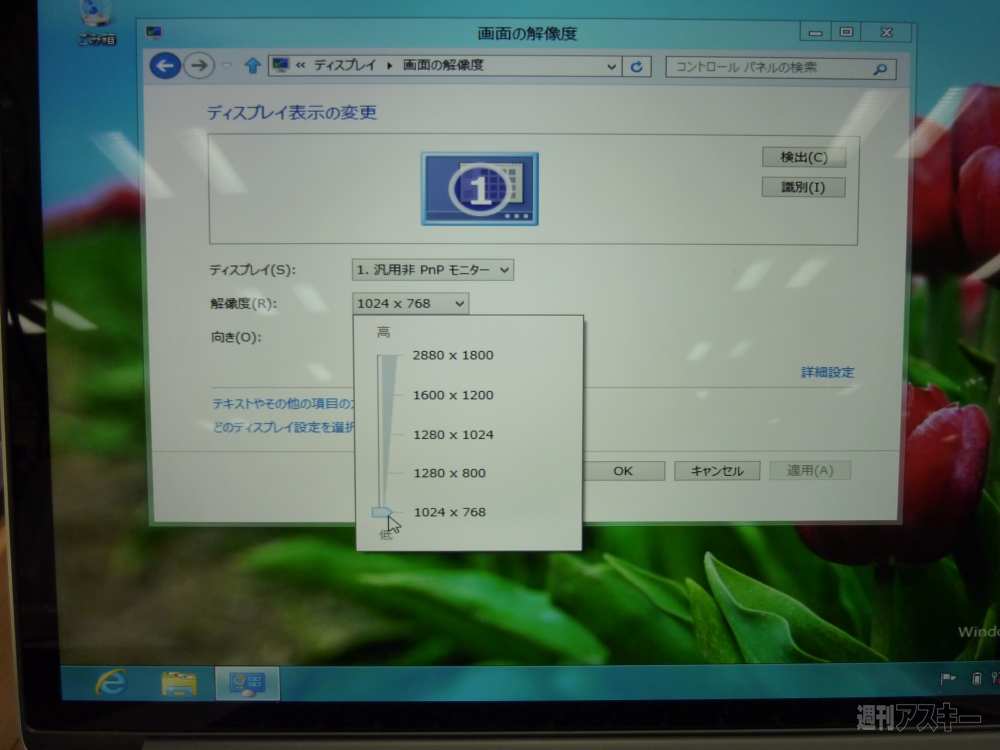Click the resolution slider thumb
The image size is (1000, 750).
click(382, 512)
